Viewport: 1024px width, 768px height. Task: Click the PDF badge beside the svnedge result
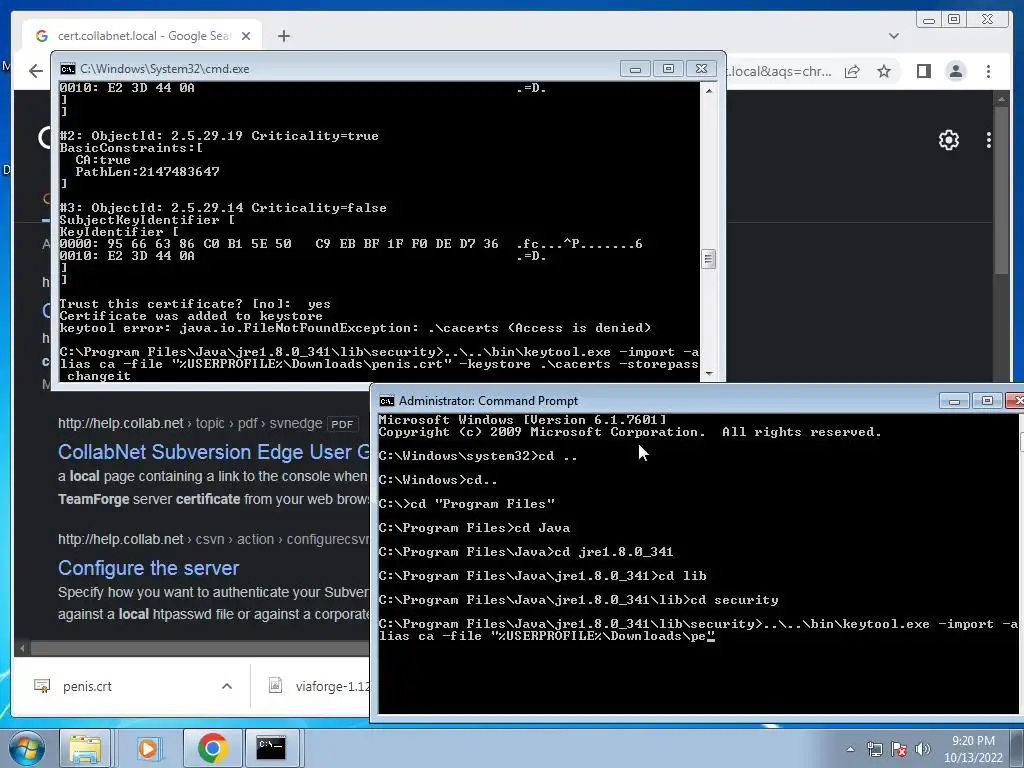click(342, 424)
